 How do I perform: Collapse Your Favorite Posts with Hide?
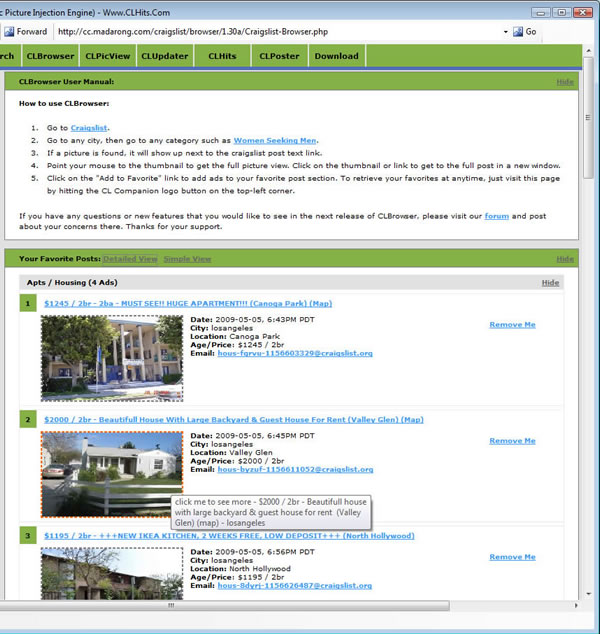pos(565,259)
